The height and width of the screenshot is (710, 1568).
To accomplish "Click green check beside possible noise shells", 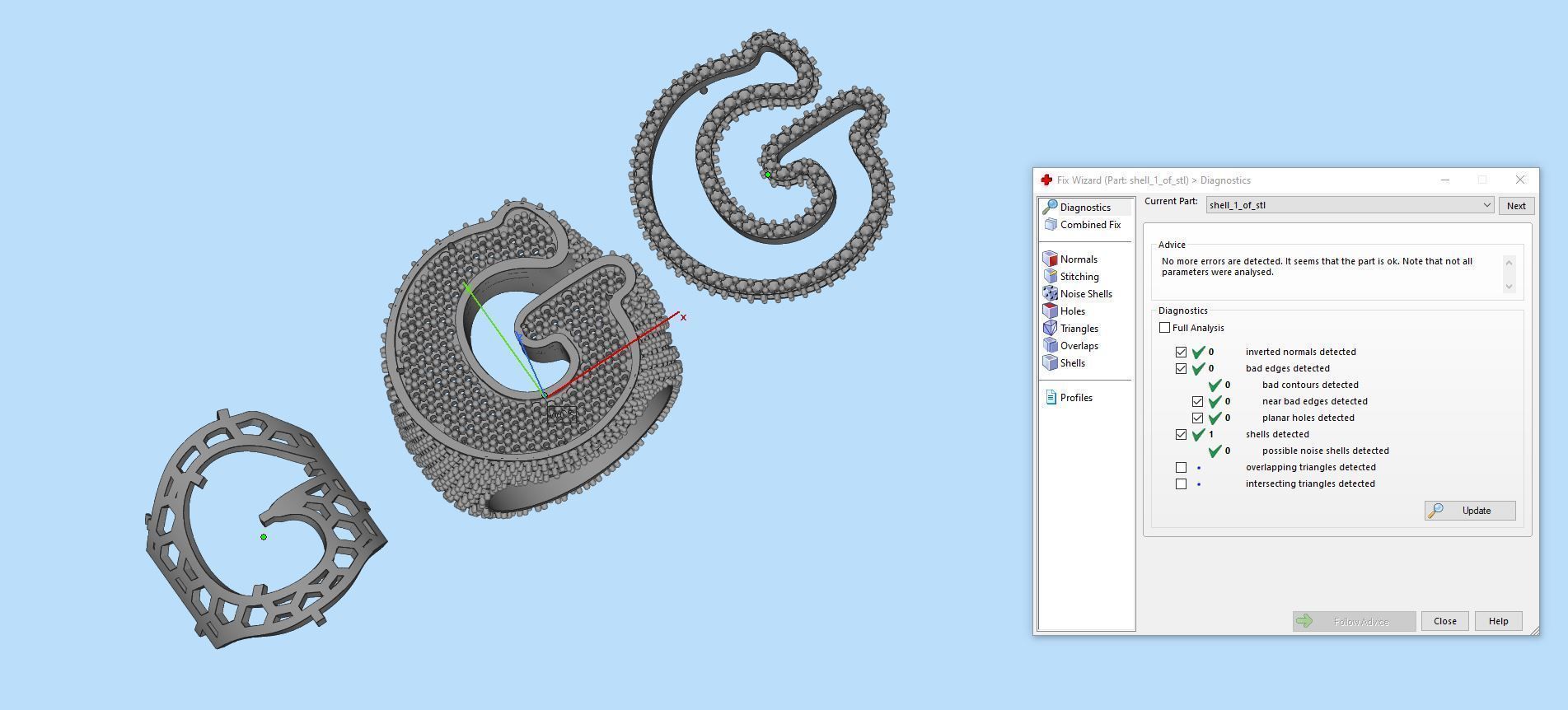I will pos(1215,451).
